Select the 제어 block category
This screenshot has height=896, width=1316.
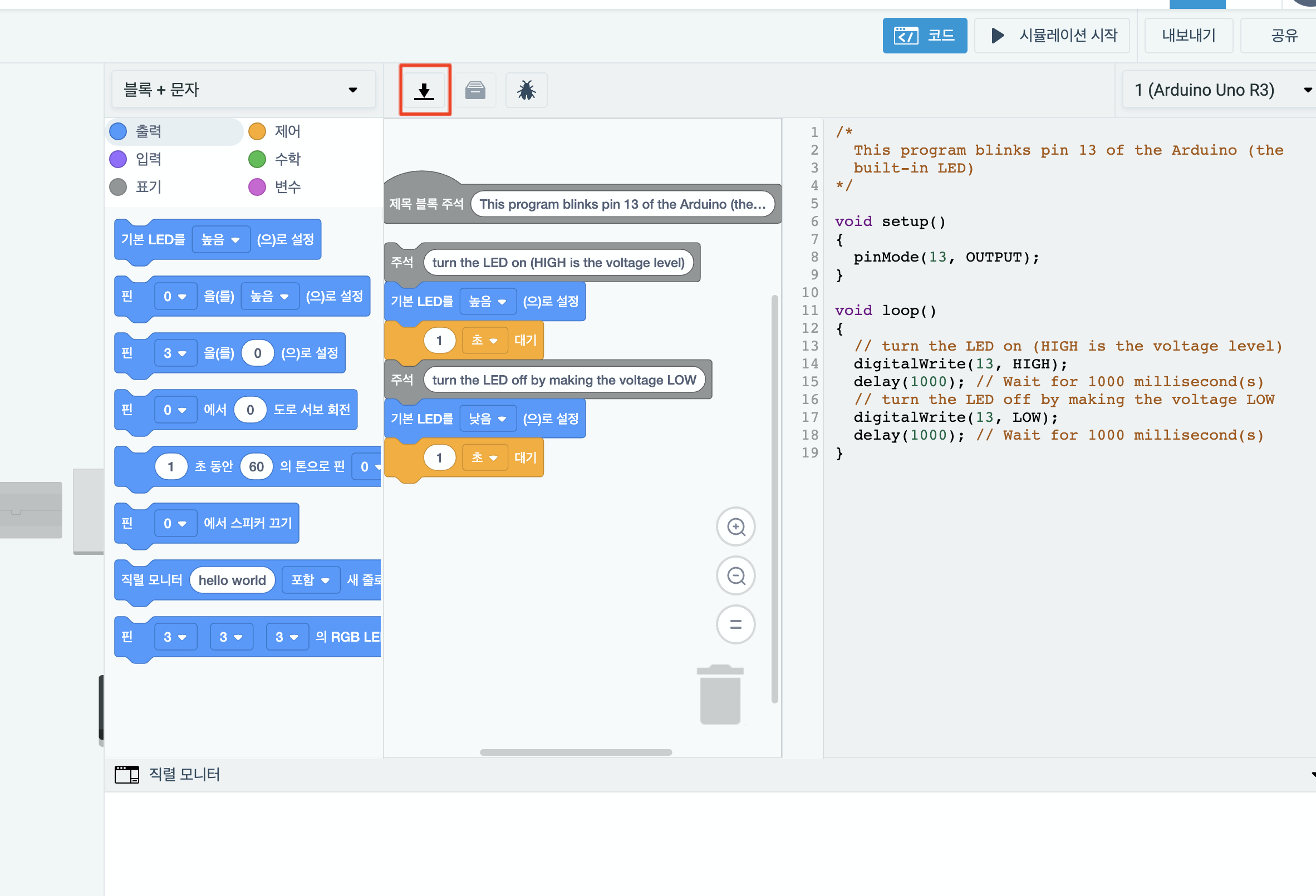click(287, 131)
